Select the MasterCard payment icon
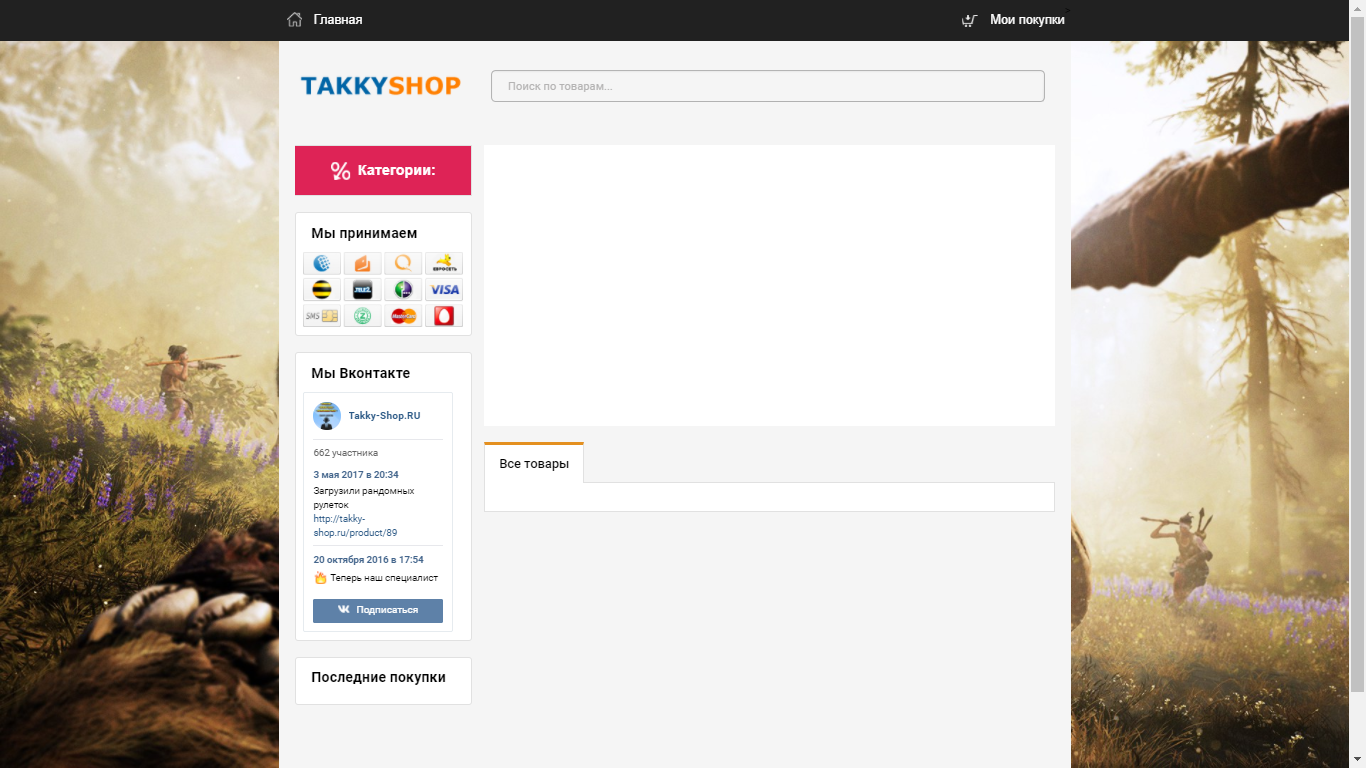Image resolution: width=1366 pixels, height=768 pixels. (403, 316)
